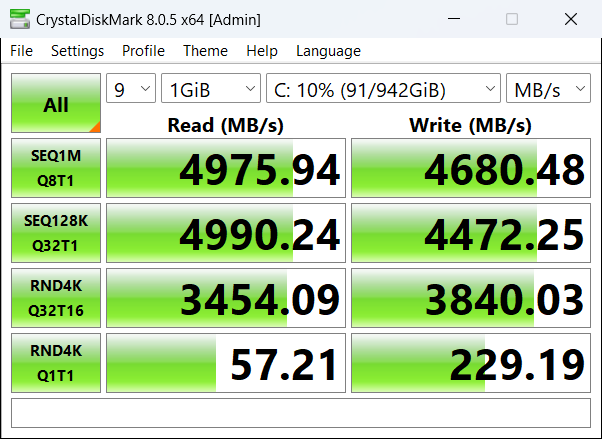
Task: Open the Settings menu
Action: [77, 51]
